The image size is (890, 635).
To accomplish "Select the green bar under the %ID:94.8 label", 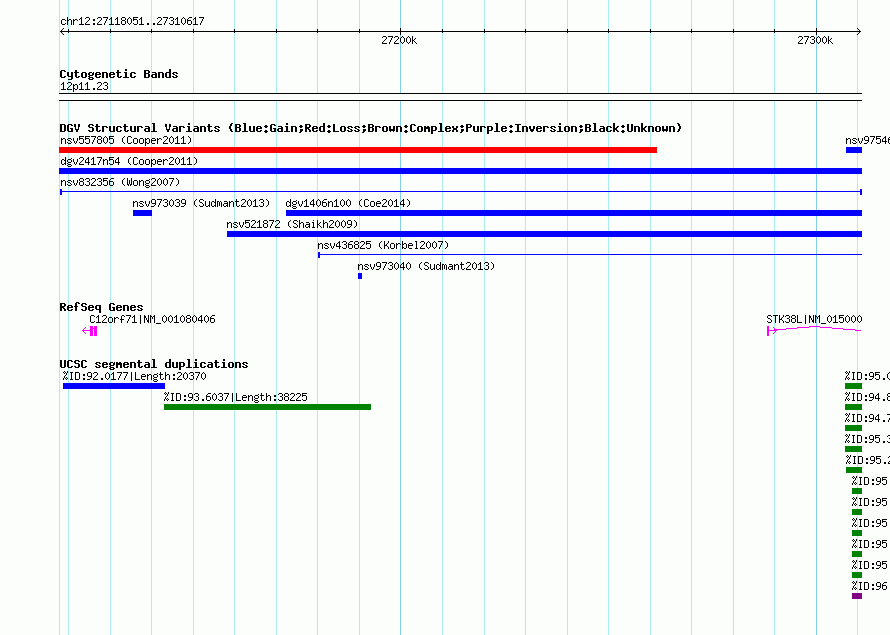I will point(854,407).
